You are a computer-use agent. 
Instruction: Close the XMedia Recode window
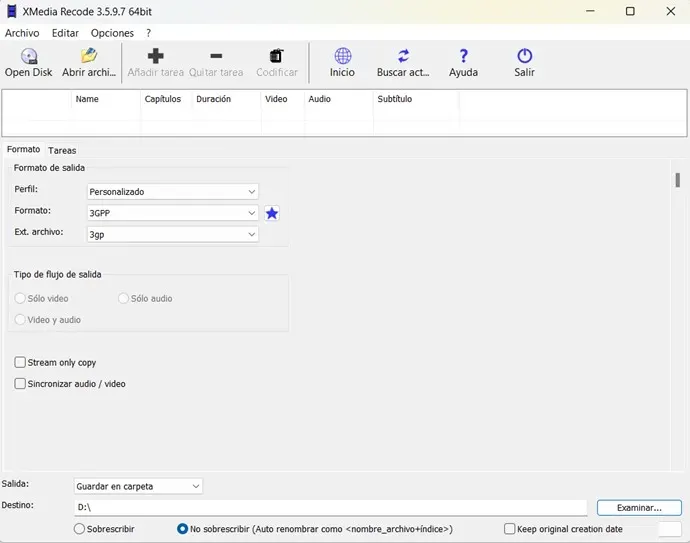click(671, 11)
